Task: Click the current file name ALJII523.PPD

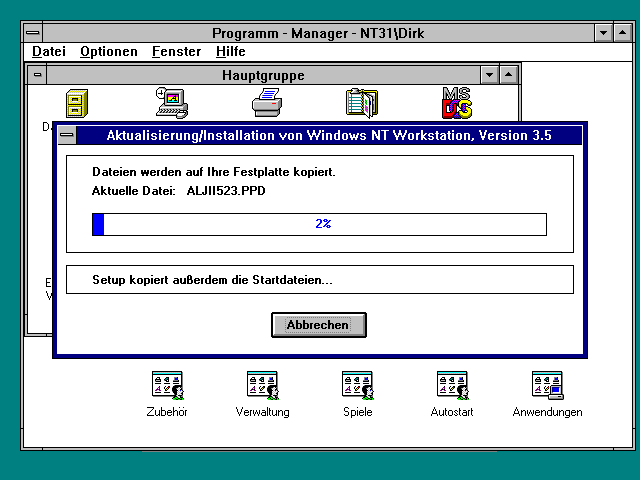Action: click(x=226, y=191)
